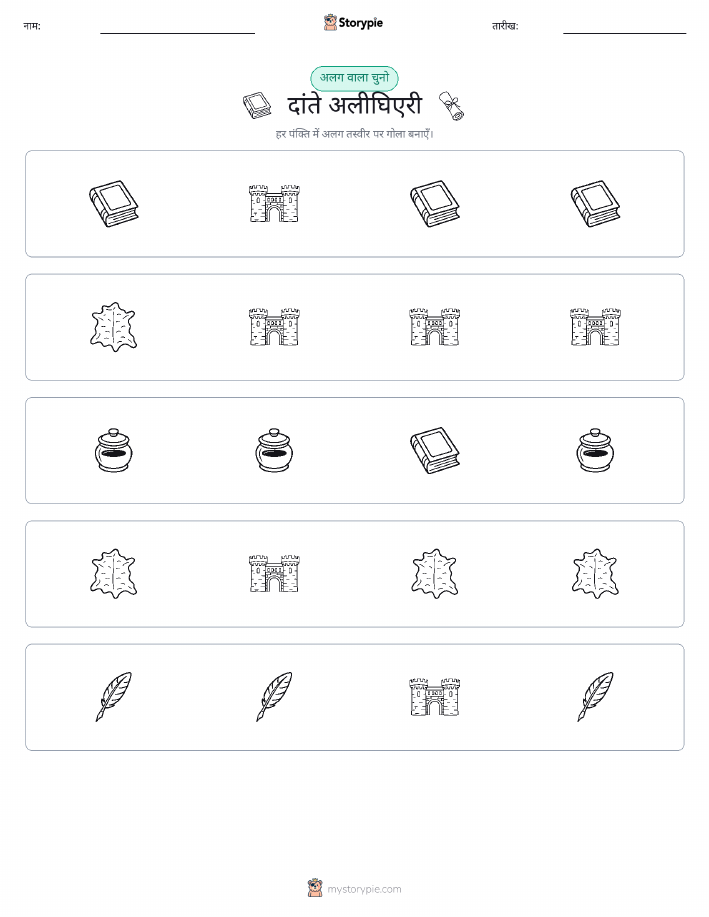Click the last animal hide in row four

[x=596, y=574]
